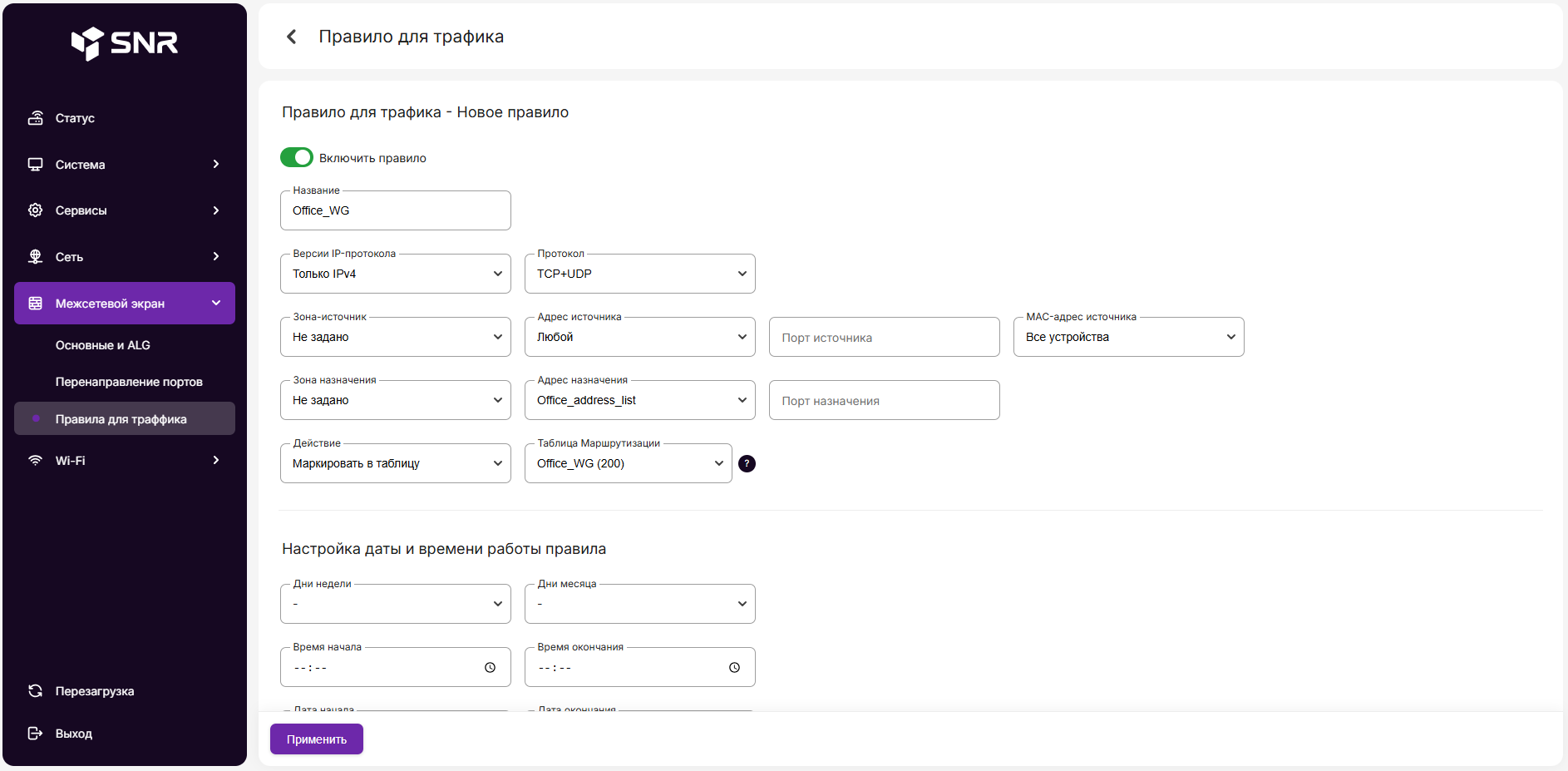This screenshot has height=771, width=1568.
Task: Expand the Система sidebar menu
Action: 125,165
